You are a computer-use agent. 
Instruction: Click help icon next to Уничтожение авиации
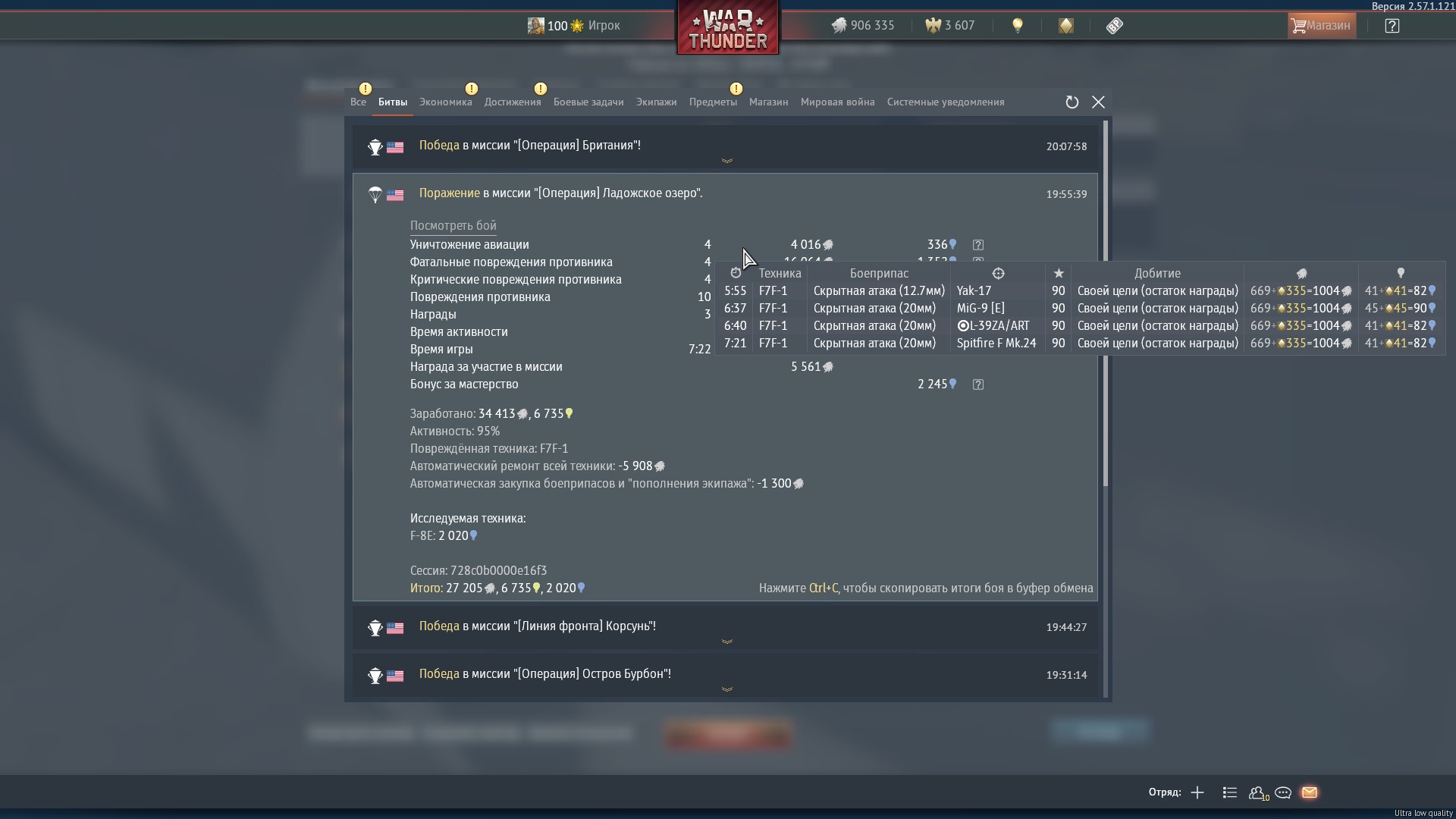coord(978,245)
